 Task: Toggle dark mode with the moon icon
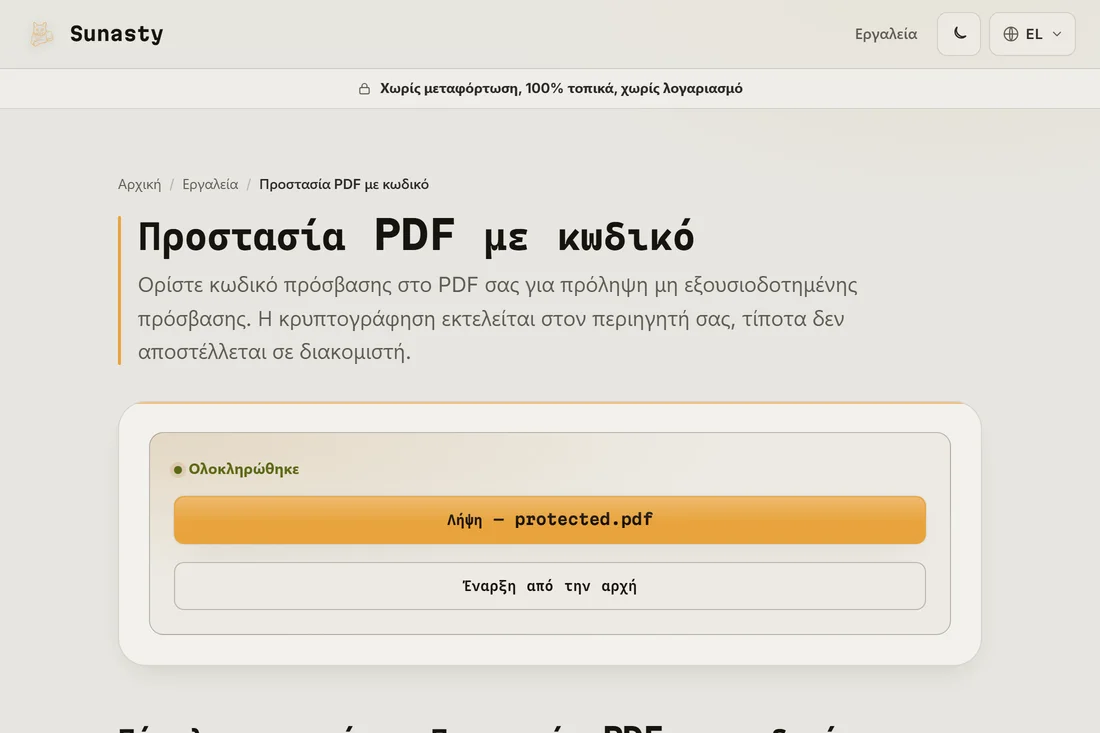[x=959, y=34]
